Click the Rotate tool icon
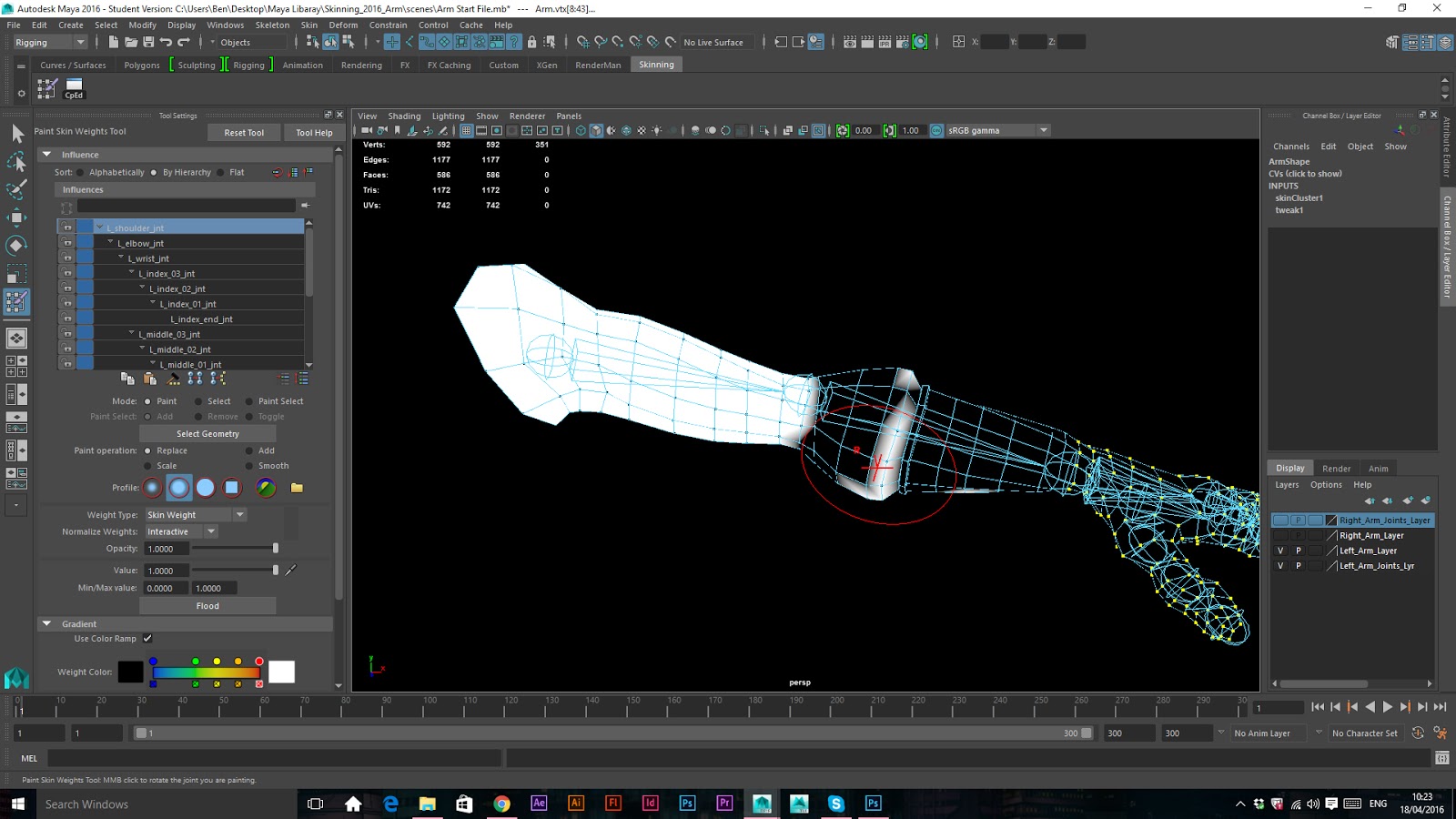 coord(16,246)
